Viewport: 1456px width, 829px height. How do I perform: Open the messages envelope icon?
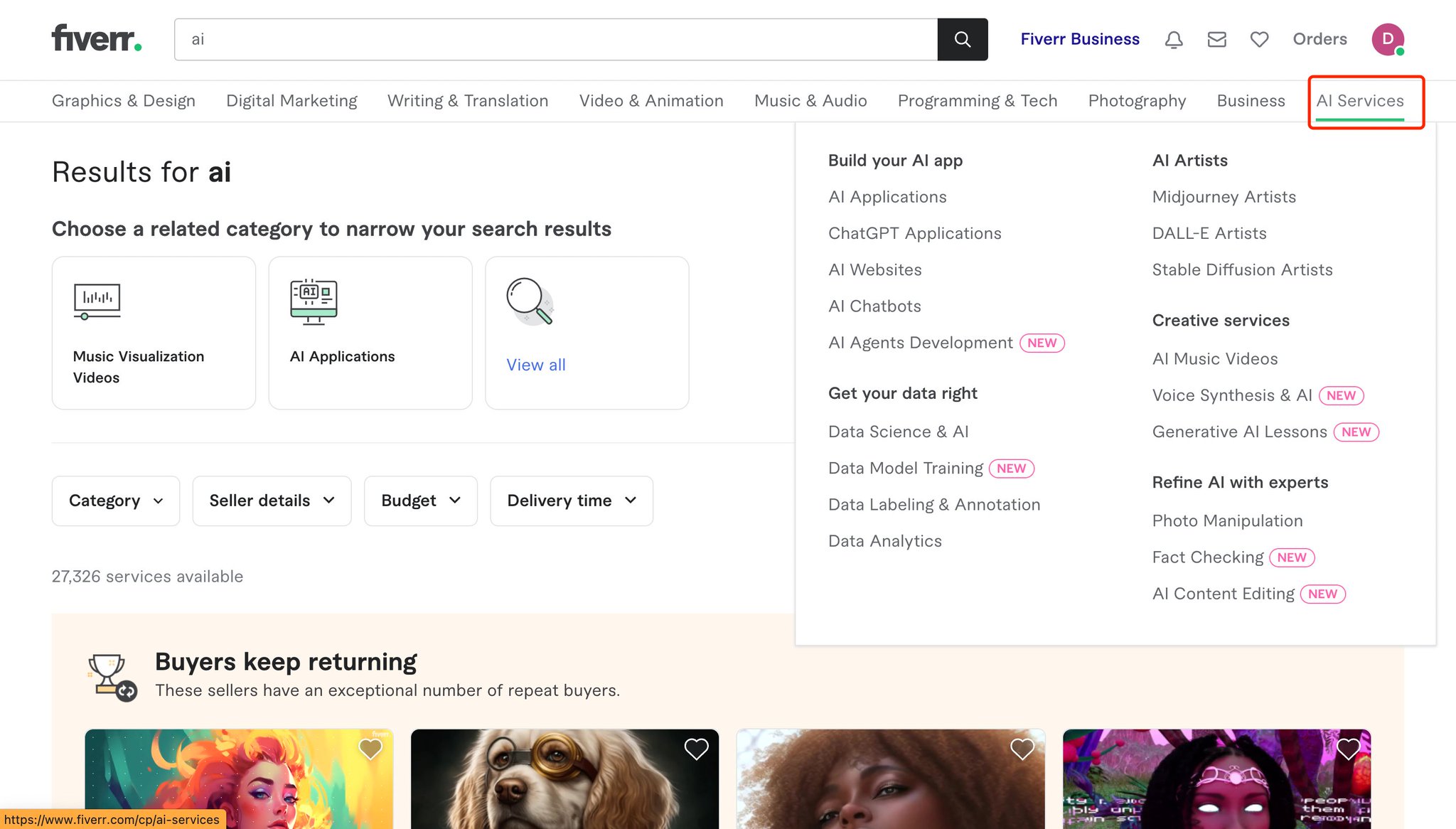coord(1217,39)
